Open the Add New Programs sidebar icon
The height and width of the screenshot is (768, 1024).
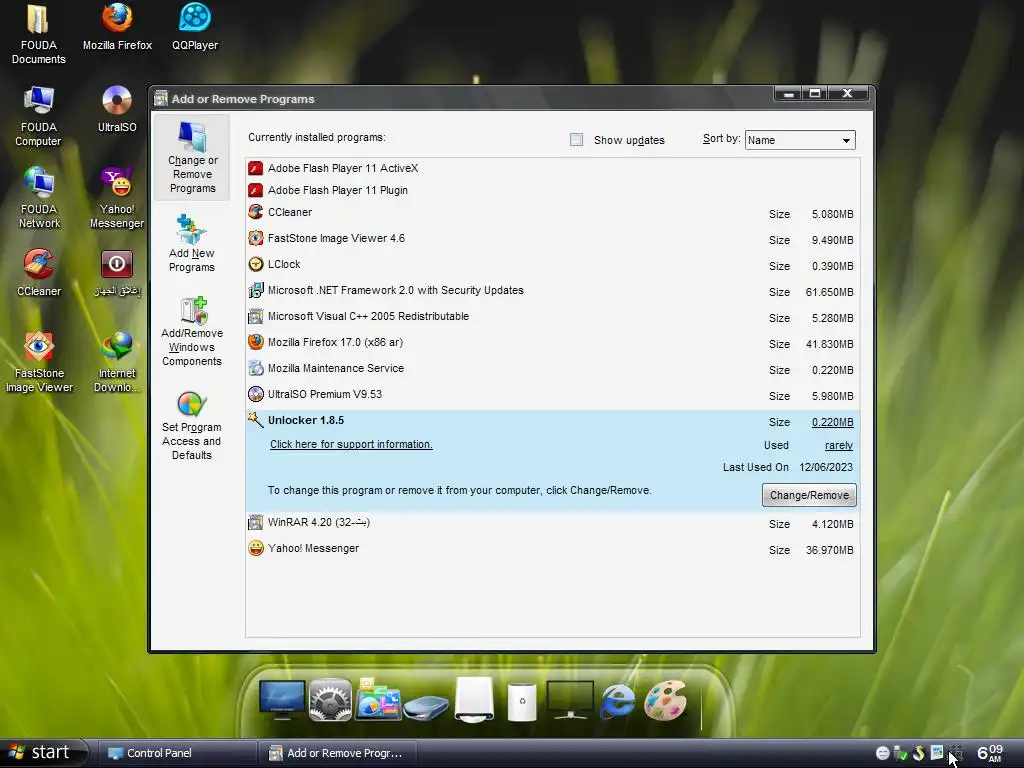point(192,243)
